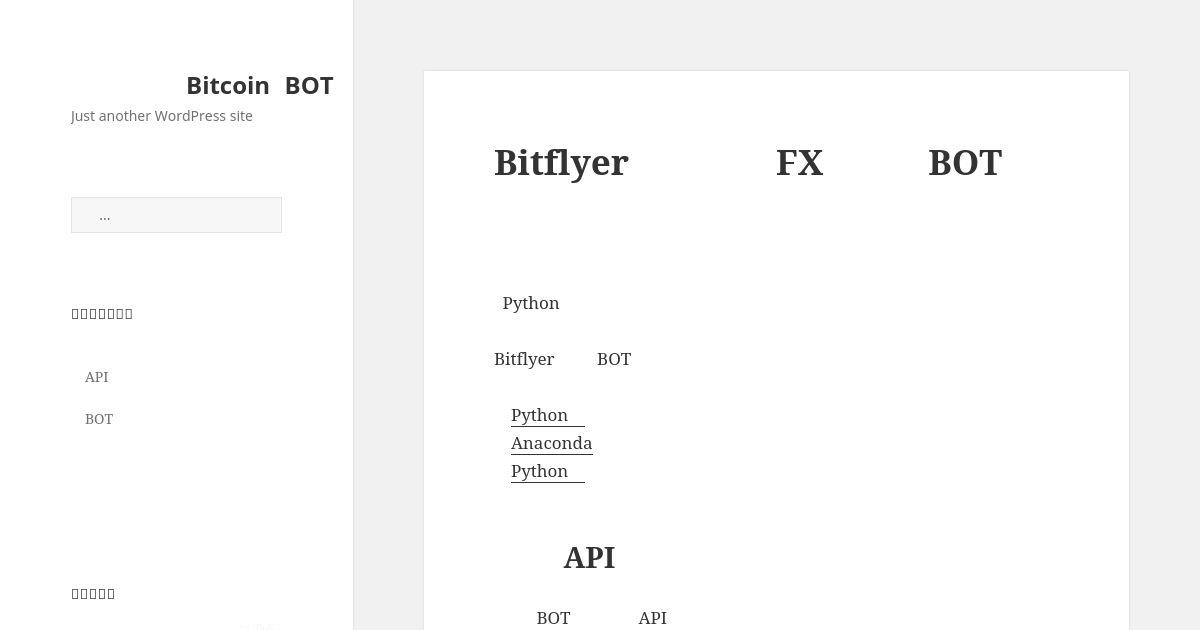Image resolution: width=1200 pixels, height=630 pixels.
Task: Click the widget heading above the API link
Action: [102, 314]
